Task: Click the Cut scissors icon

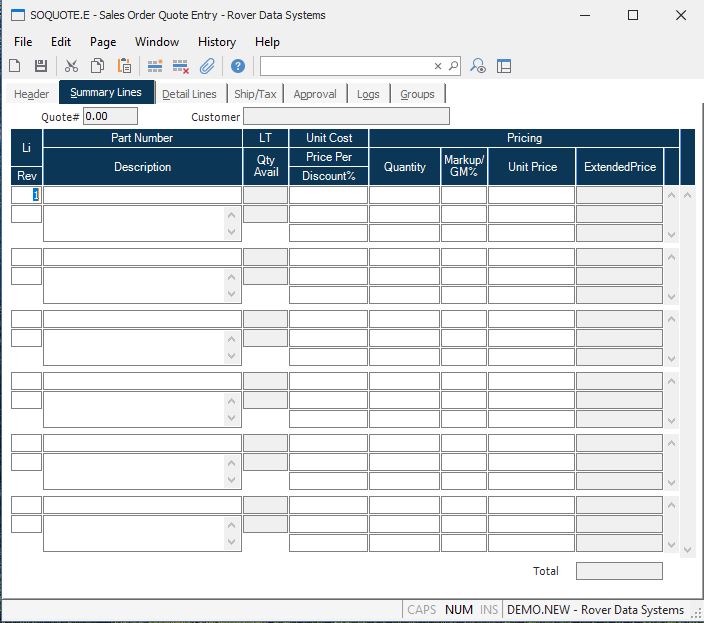Action: 72,66
